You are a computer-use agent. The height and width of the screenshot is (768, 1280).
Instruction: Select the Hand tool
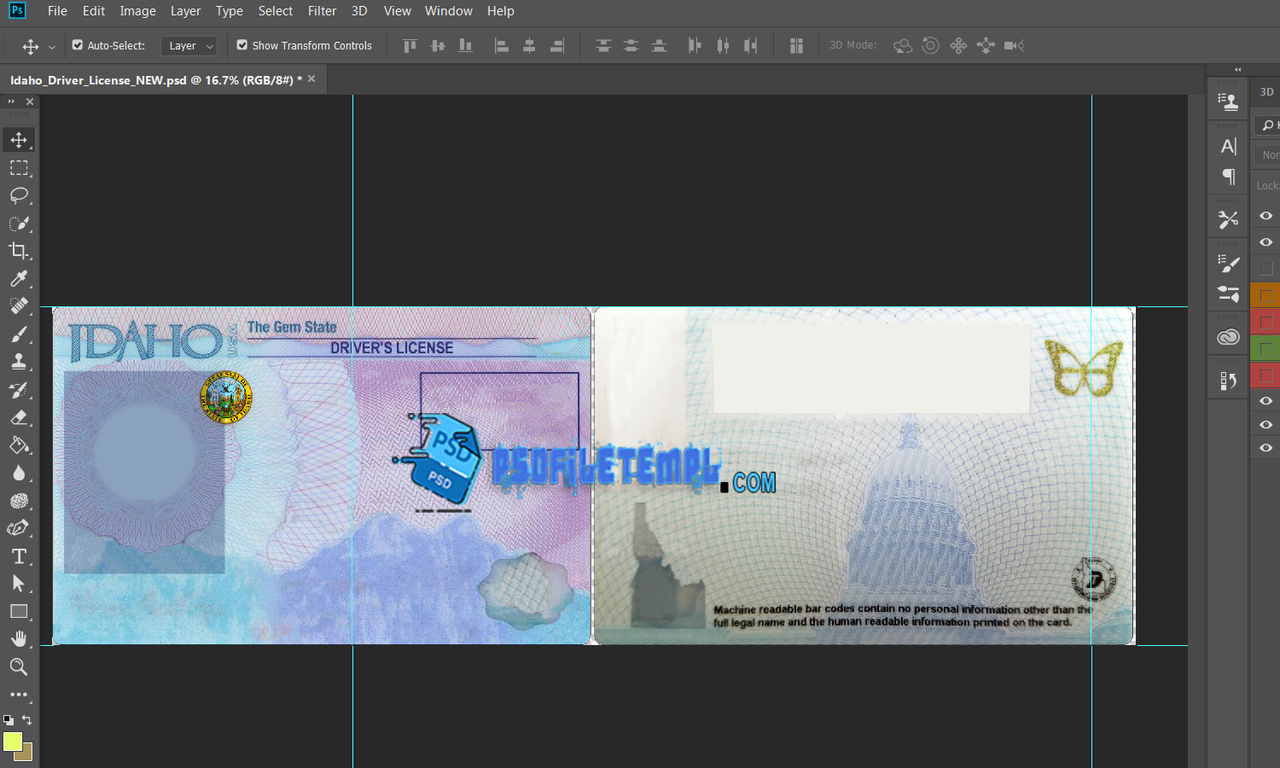point(19,638)
